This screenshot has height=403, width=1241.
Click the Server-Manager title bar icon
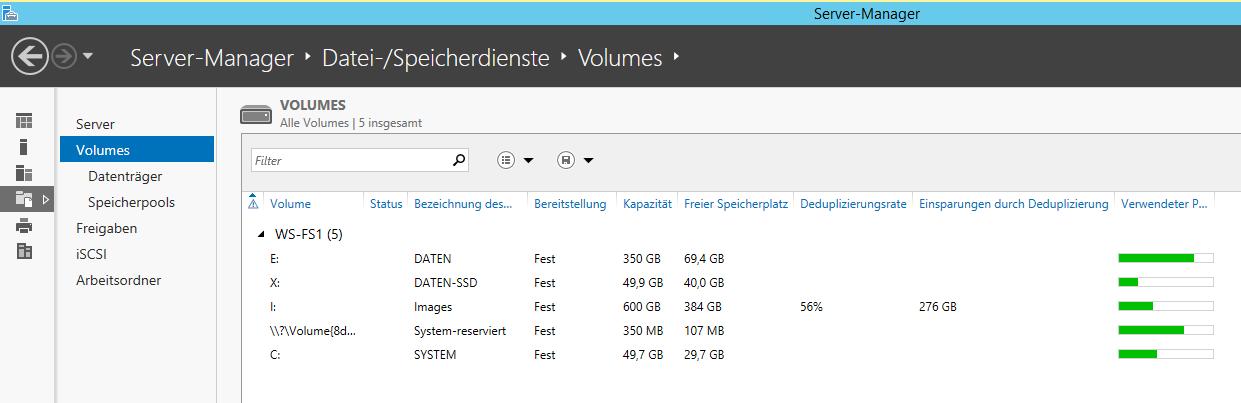coord(9,13)
